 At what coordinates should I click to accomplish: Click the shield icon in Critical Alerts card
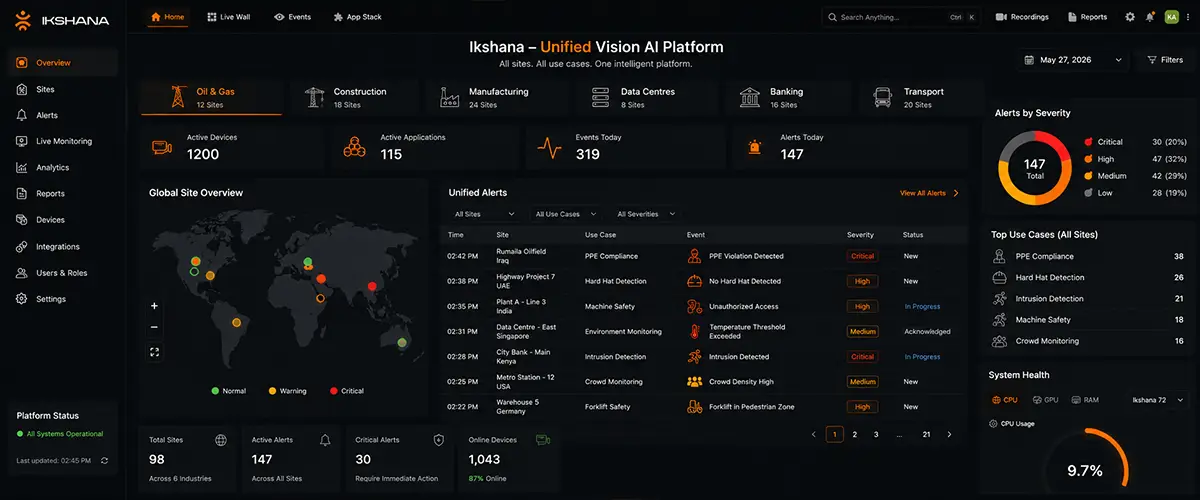[438, 439]
